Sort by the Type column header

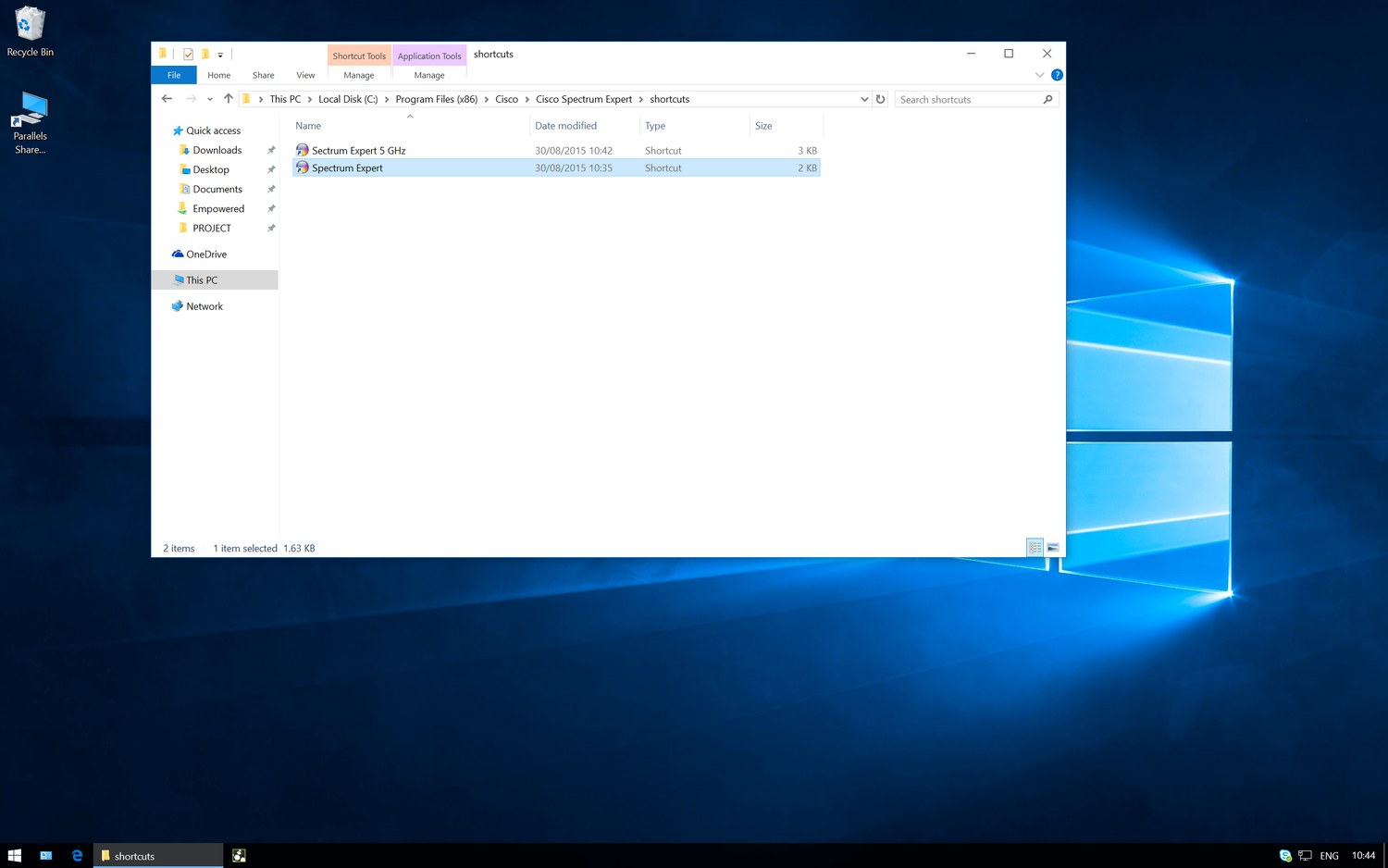click(694, 126)
